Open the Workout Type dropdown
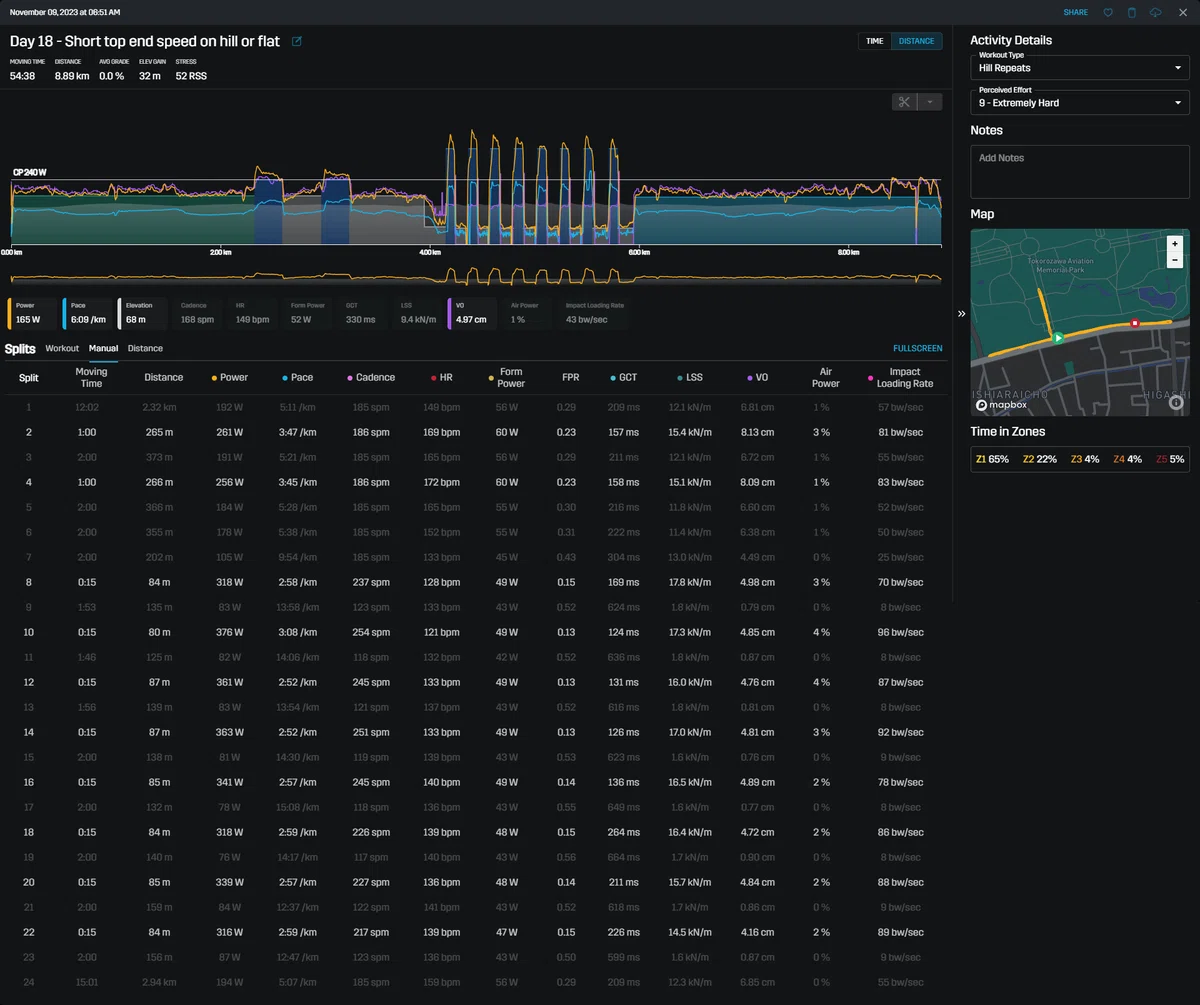The image size is (1200, 1005). click(x=1080, y=67)
